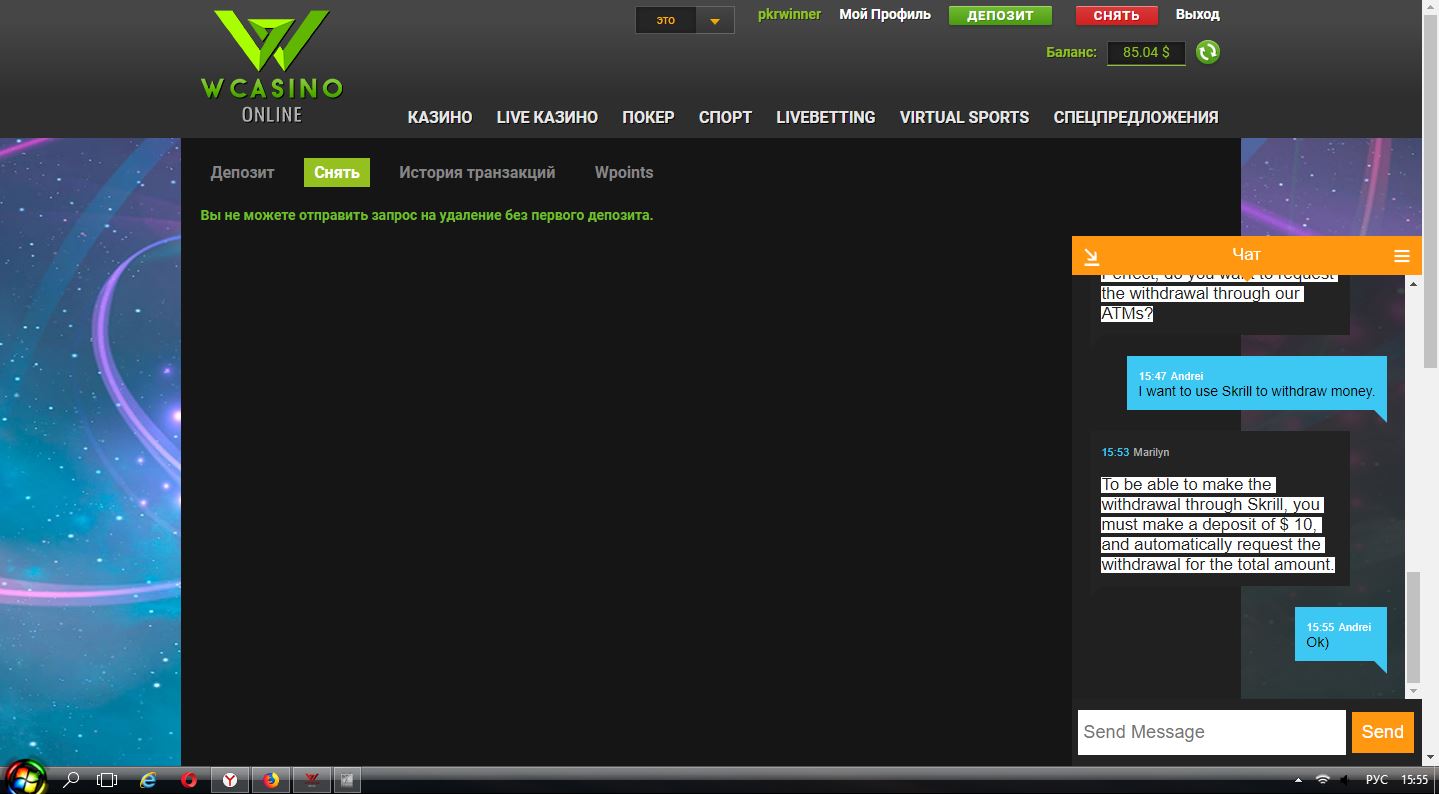Screen dimensions: 1439x794
Task: Switch to Firefox in the taskbar
Action: pyautogui.click(x=271, y=780)
